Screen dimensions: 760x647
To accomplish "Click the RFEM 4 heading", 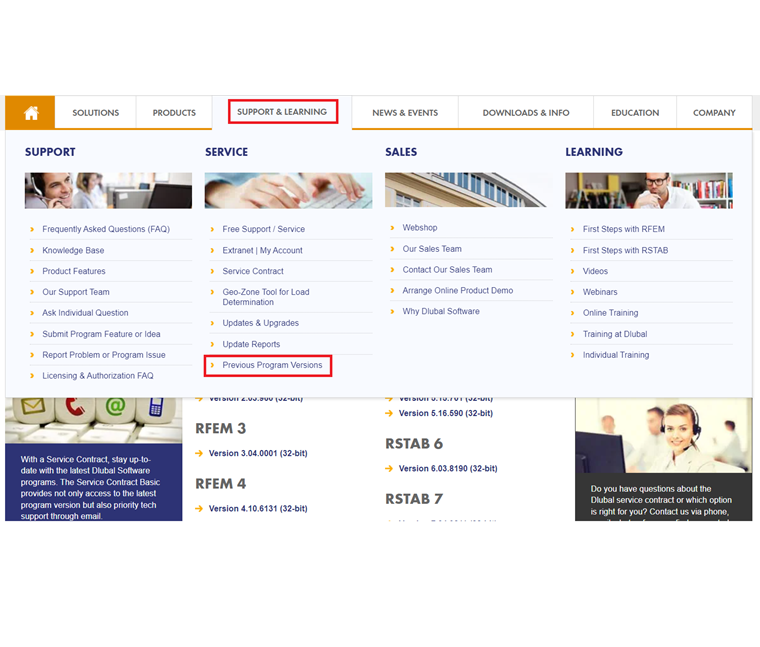I will pyautogui.click(x=221, y=484).
